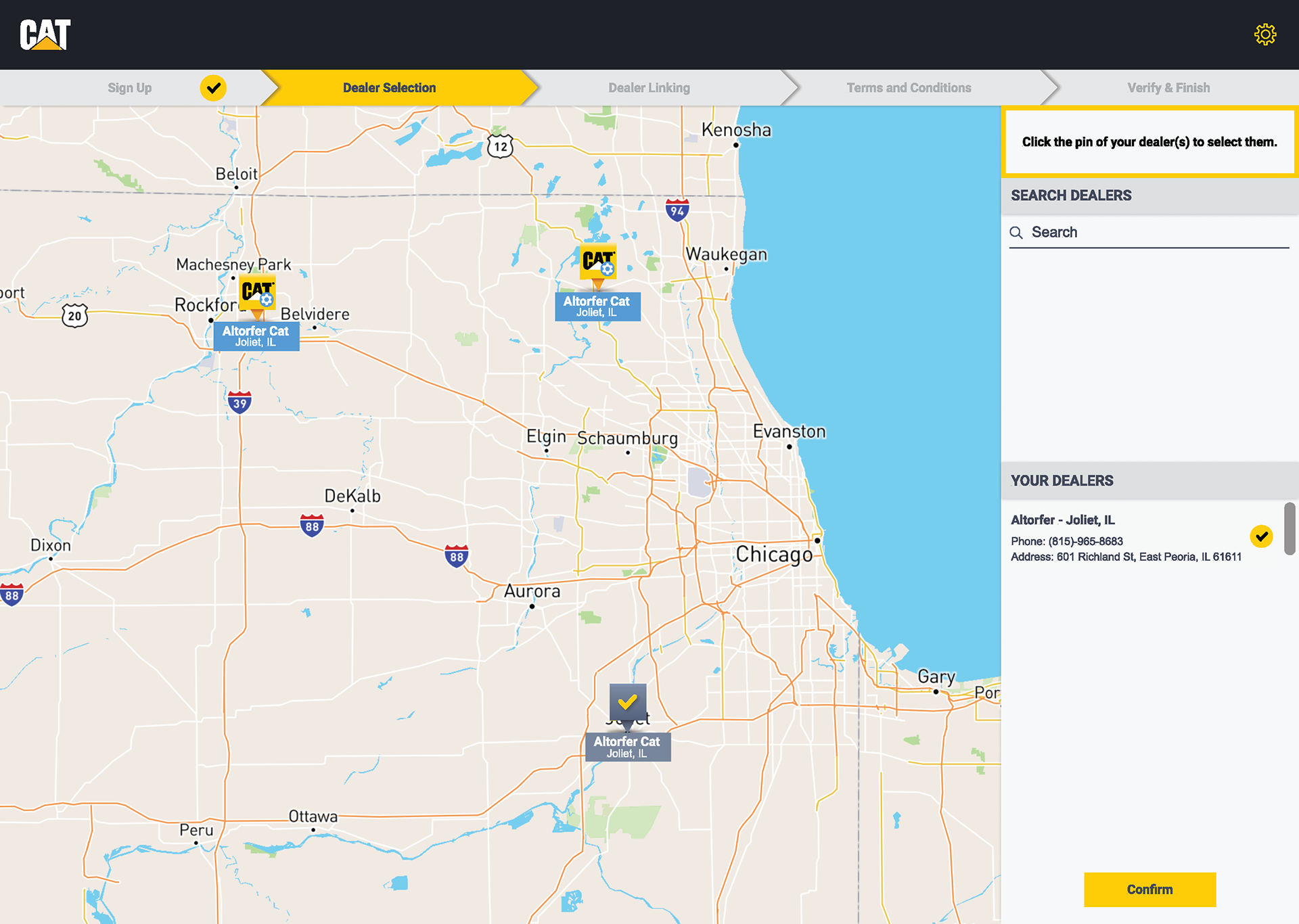1299x924 pixels.
Task: Click the SEARCH DEALERS heading
Action: click(x=1071, y=195)
